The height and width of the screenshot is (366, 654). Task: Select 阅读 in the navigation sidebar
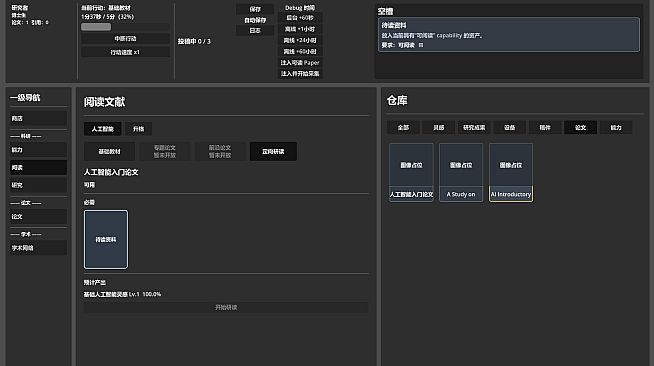pos(38,168)
